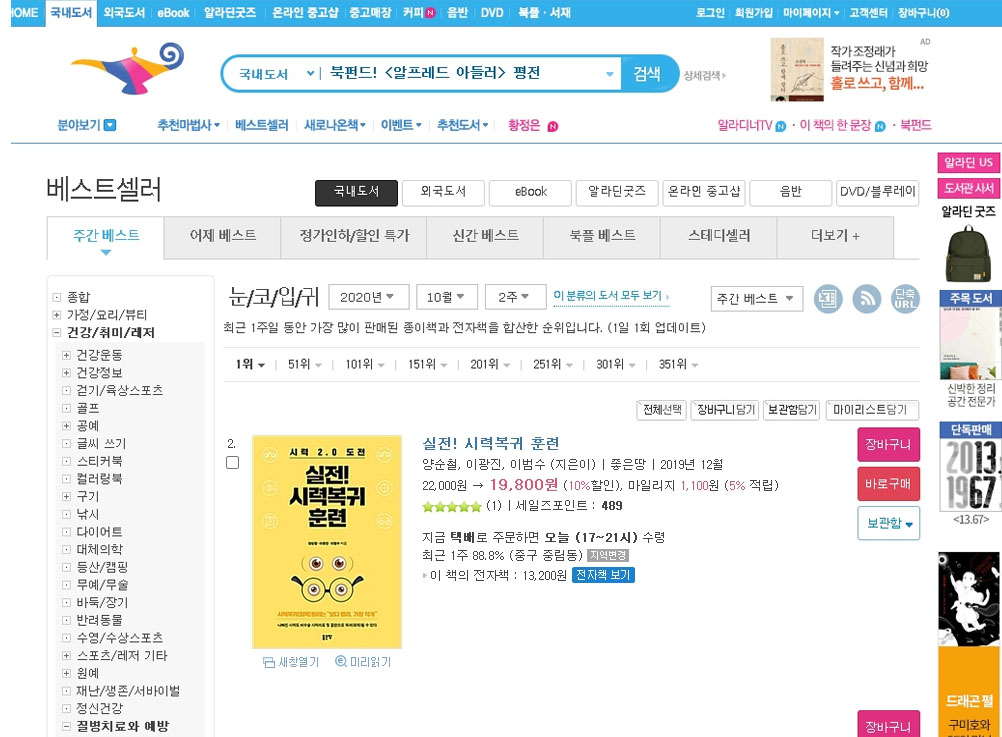This screenshot has width=1002, height=737.
Task: Open the 10월 month dropdown
Action: (x=445, y=297)
